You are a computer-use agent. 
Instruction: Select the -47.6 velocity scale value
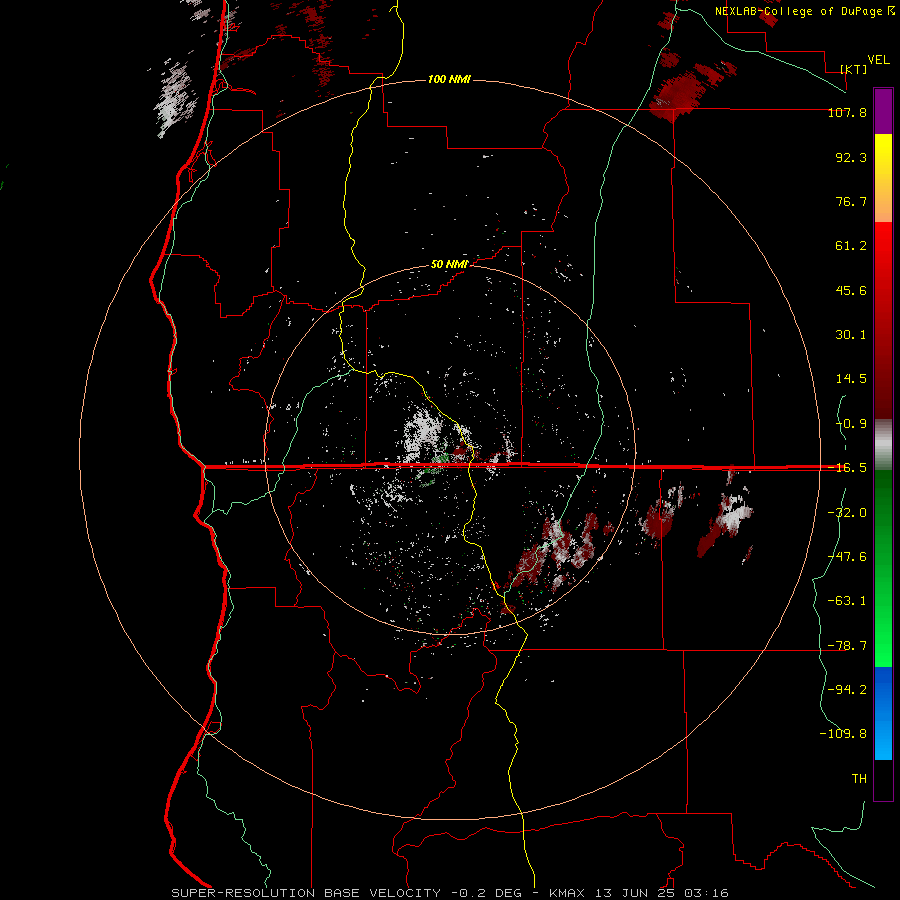pyautogui.click(x=847, y=557)
